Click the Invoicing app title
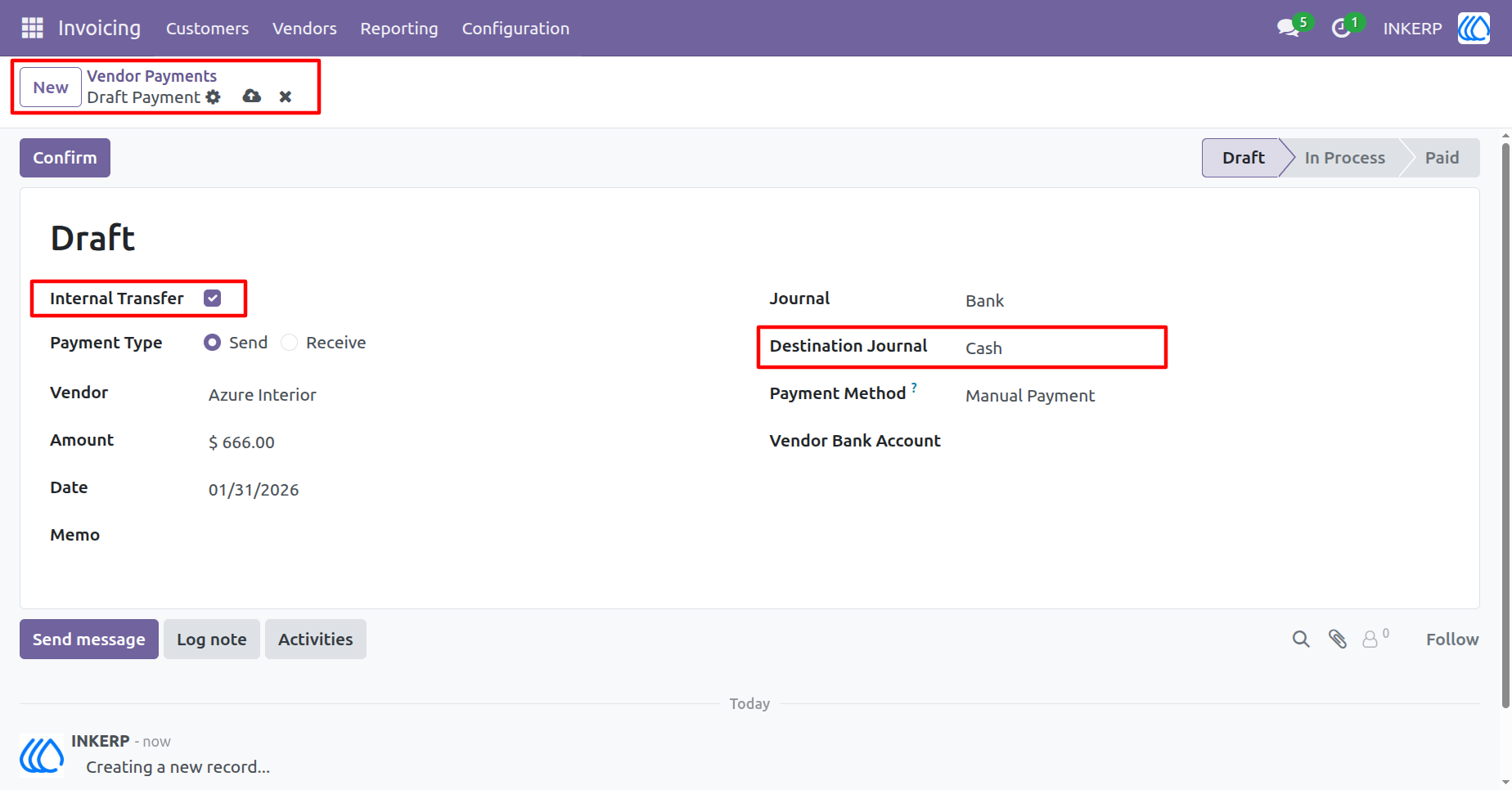Image resolution: width=1512 pixels, height=790 pixels. pos(100,29)
